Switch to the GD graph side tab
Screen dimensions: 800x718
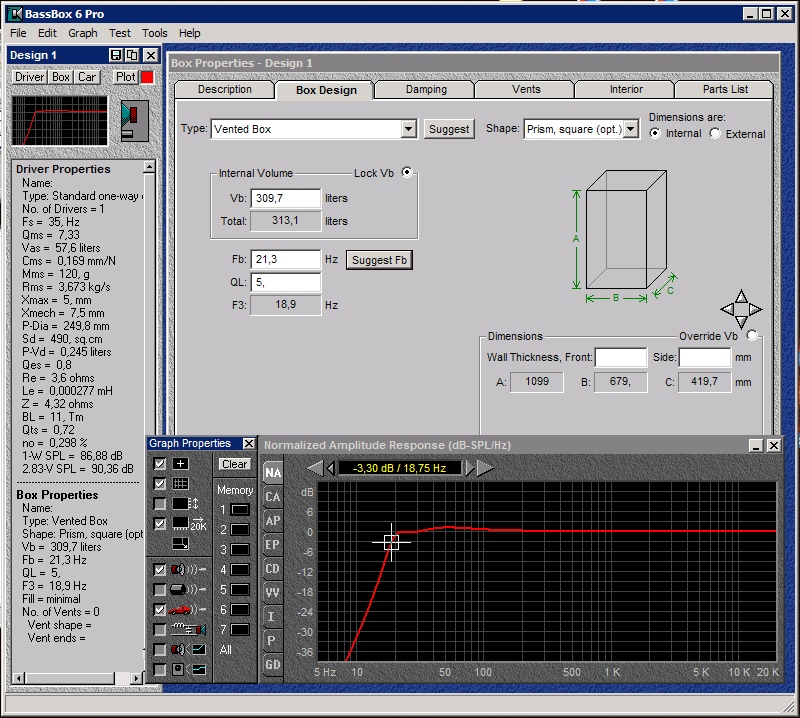pos(272,664)
